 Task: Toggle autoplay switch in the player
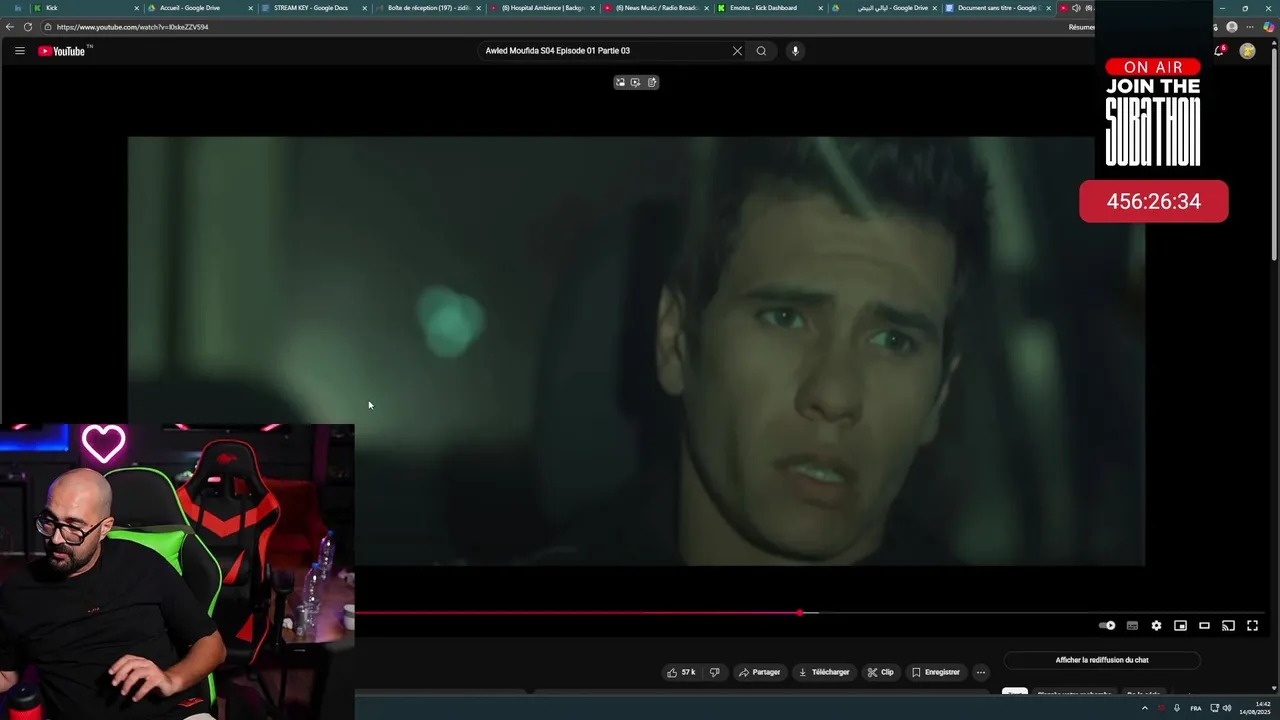tap(1107, 626)
